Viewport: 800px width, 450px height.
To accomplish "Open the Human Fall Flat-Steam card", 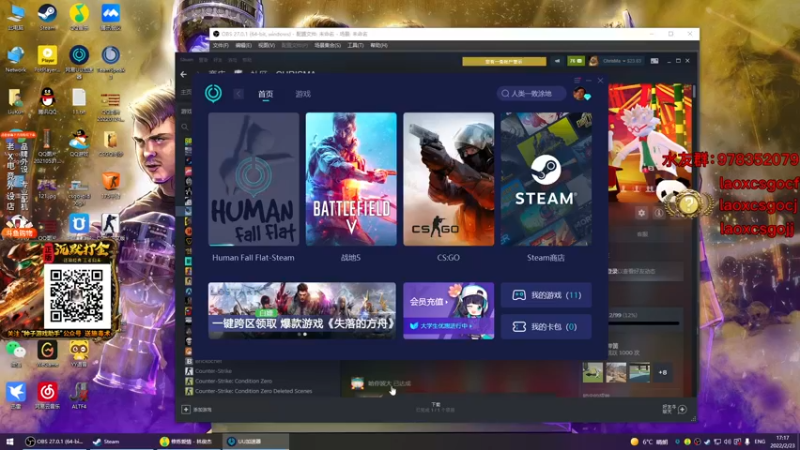I will (254, 179).
